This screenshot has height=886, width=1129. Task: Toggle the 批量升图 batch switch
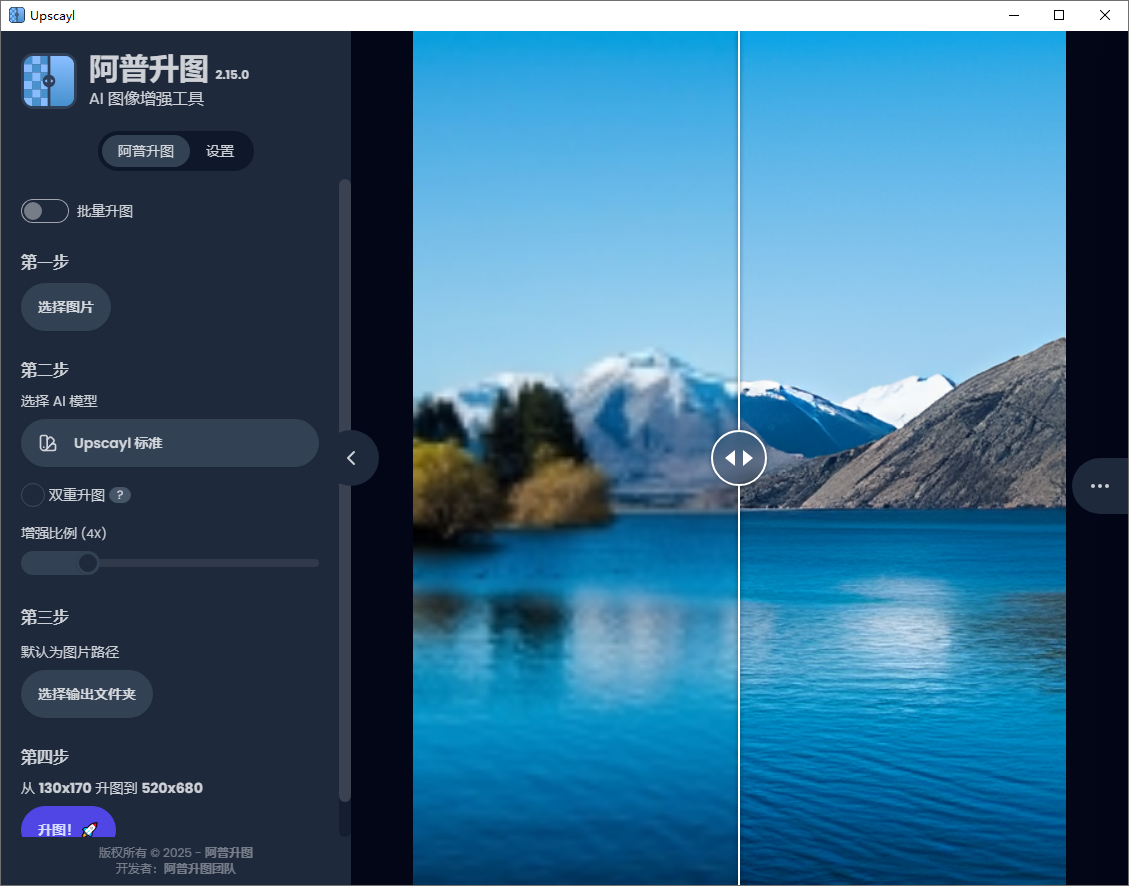[45, 211]
